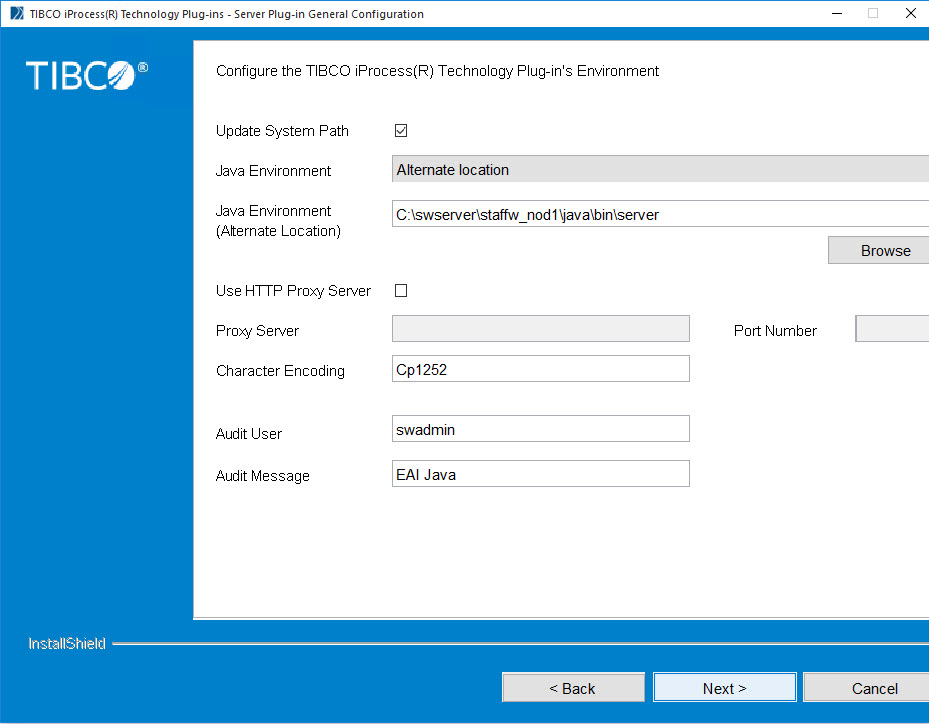Image resolution: width=929 pixels, height=724 pixels.
Task: Uncheck the Update System Path checkbox
Action: tap(401, 131)
